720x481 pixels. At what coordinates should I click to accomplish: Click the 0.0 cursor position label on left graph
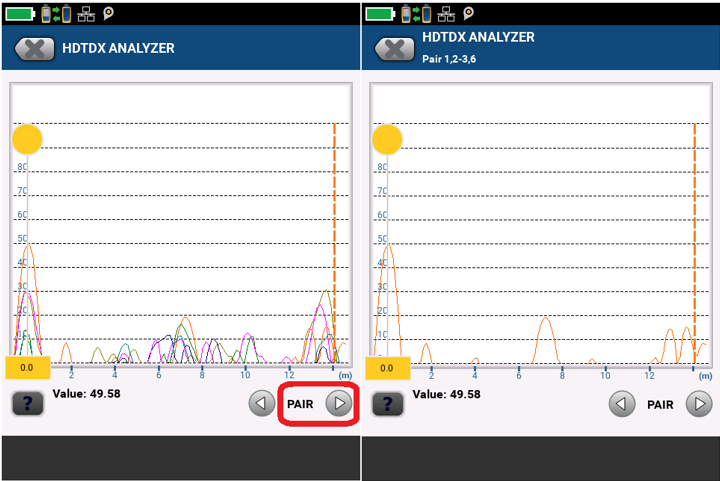(27, 367)
